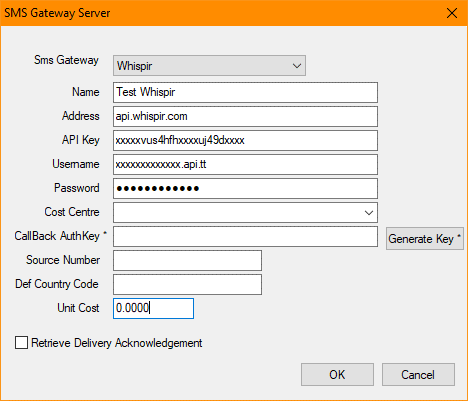The image size is (468, 401).
Task: Click the Username field ending in .api.tt
Action: coord(245,164)
